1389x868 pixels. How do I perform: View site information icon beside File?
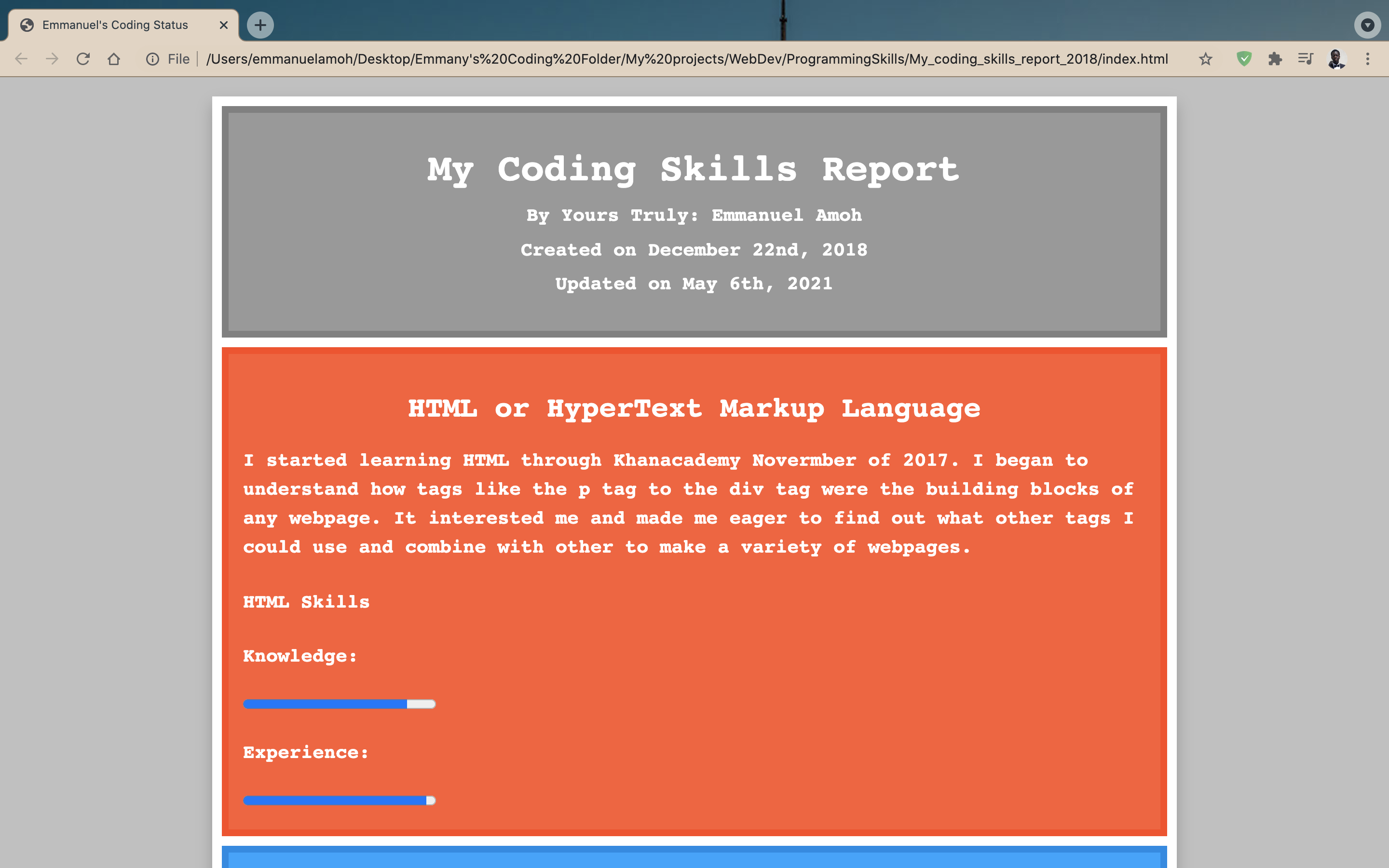click(152, 58)
